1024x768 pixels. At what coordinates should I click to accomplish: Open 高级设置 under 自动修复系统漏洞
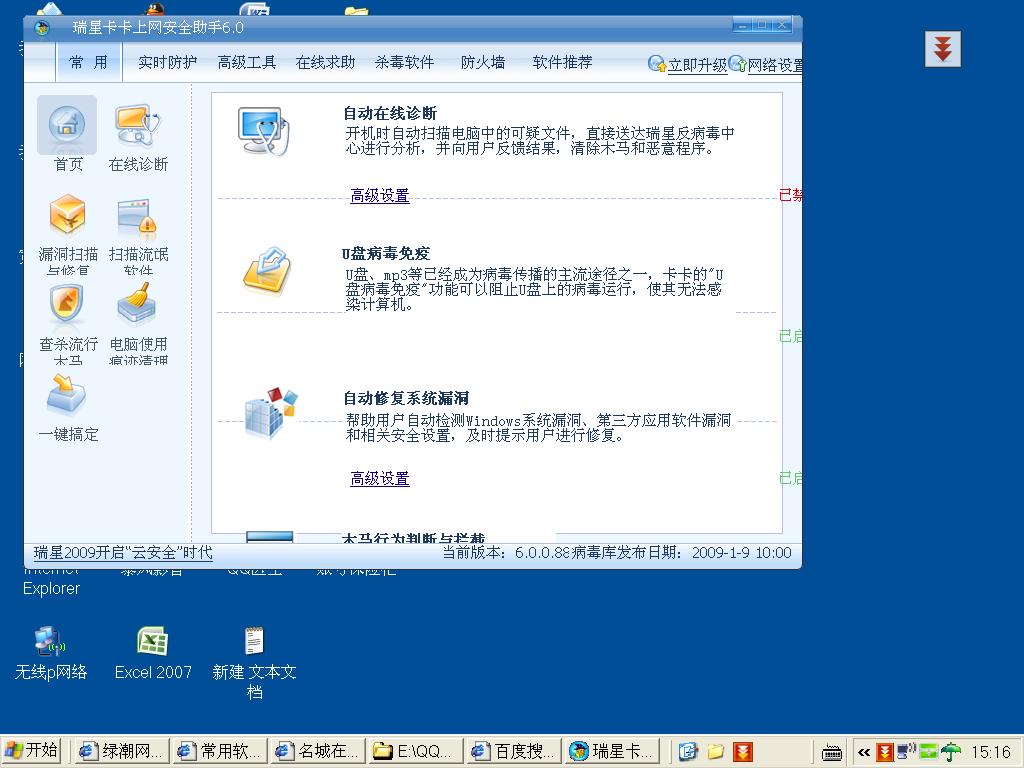(x=380, y=479)
